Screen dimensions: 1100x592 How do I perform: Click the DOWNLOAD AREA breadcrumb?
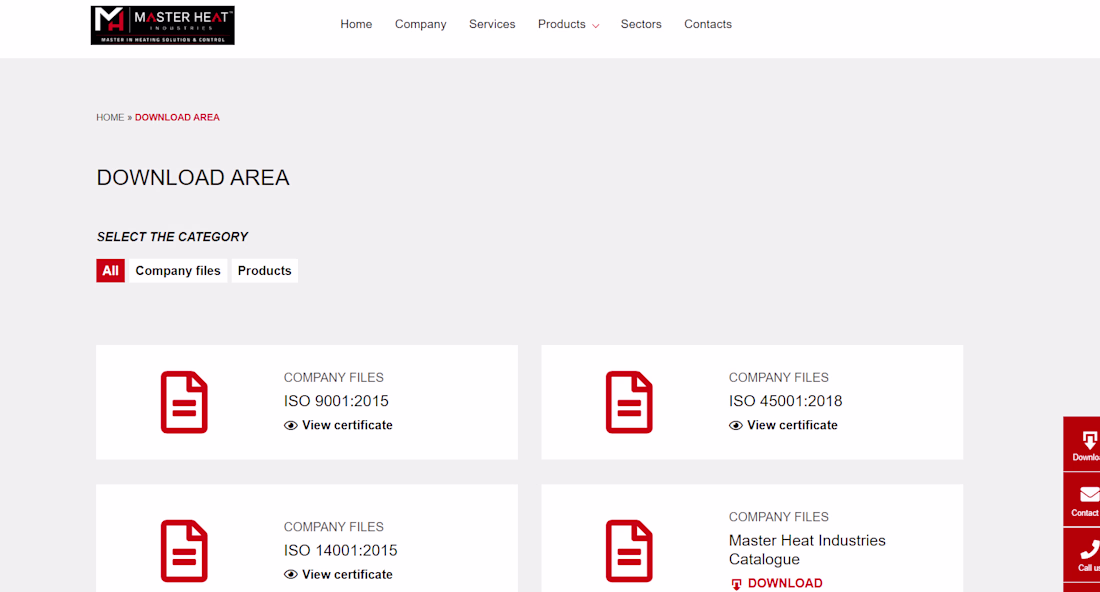[177, 117]
